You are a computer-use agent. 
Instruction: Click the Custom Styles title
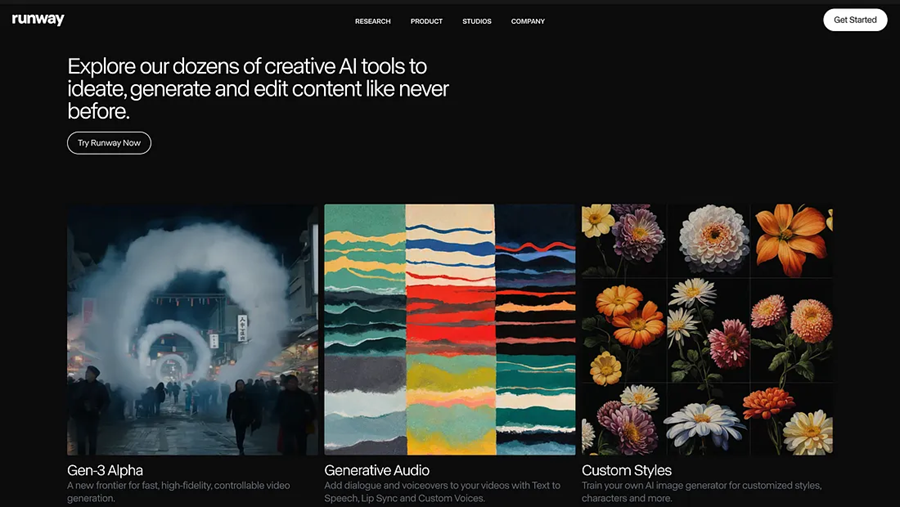626,470
